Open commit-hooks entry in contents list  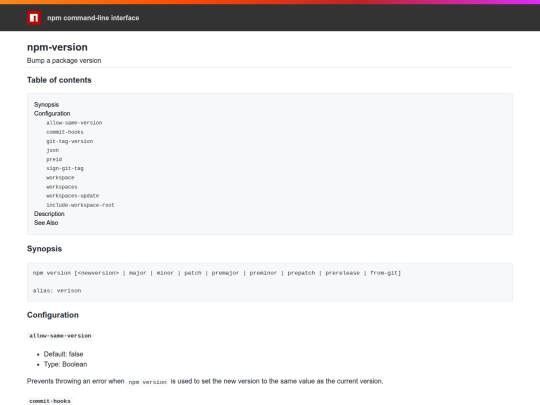pyautogui.click(x=65, y=132)
